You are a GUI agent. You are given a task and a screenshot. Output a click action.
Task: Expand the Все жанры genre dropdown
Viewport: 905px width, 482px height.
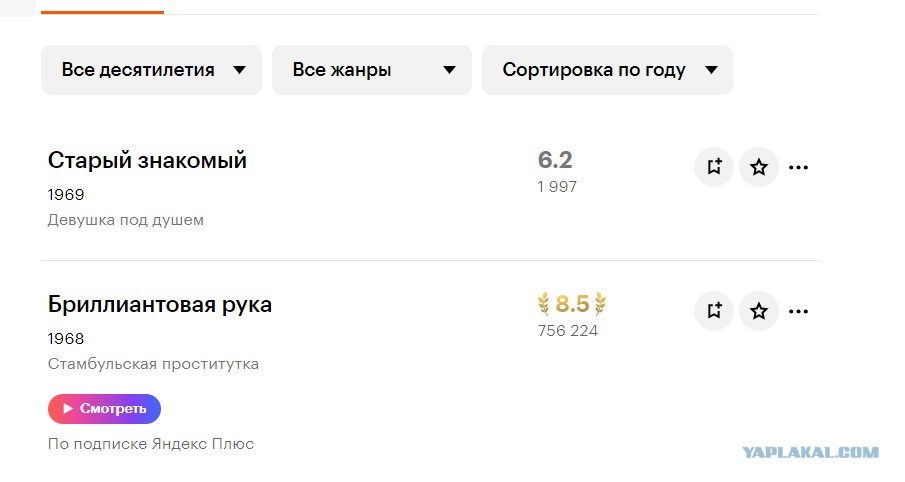371,70
